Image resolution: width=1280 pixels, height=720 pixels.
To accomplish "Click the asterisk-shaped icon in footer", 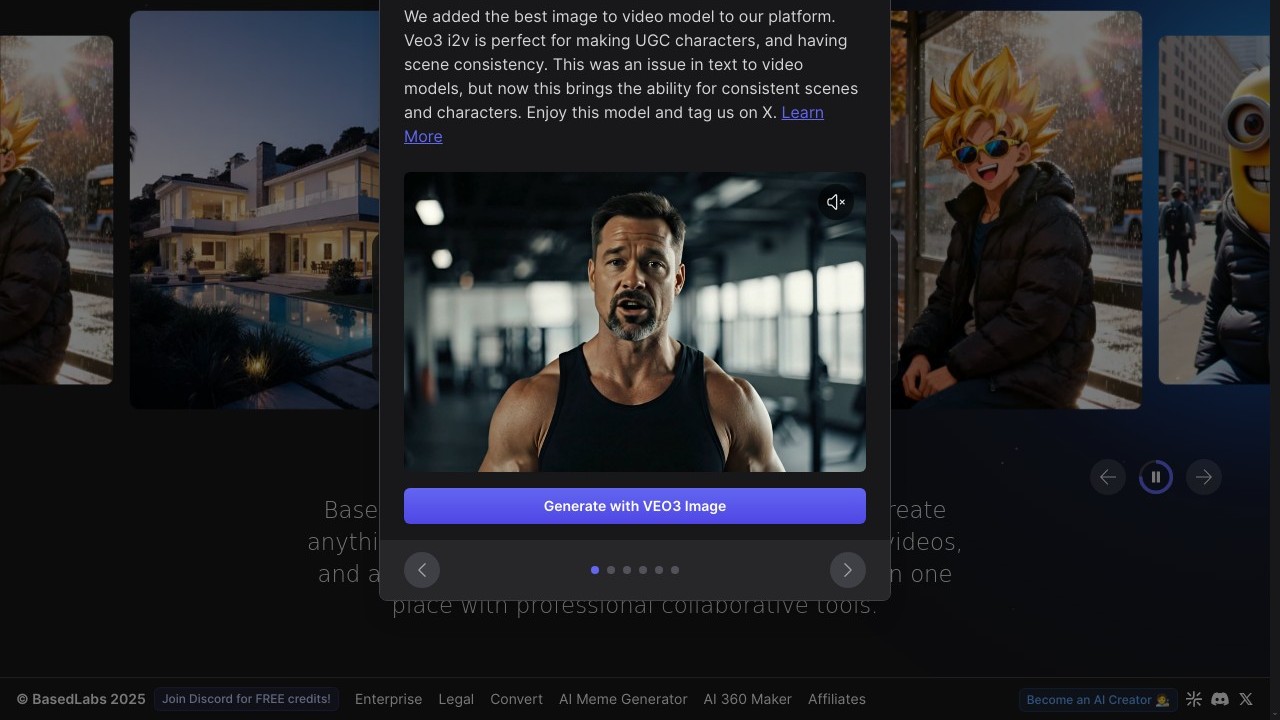I will click(x=1194, y=699).
